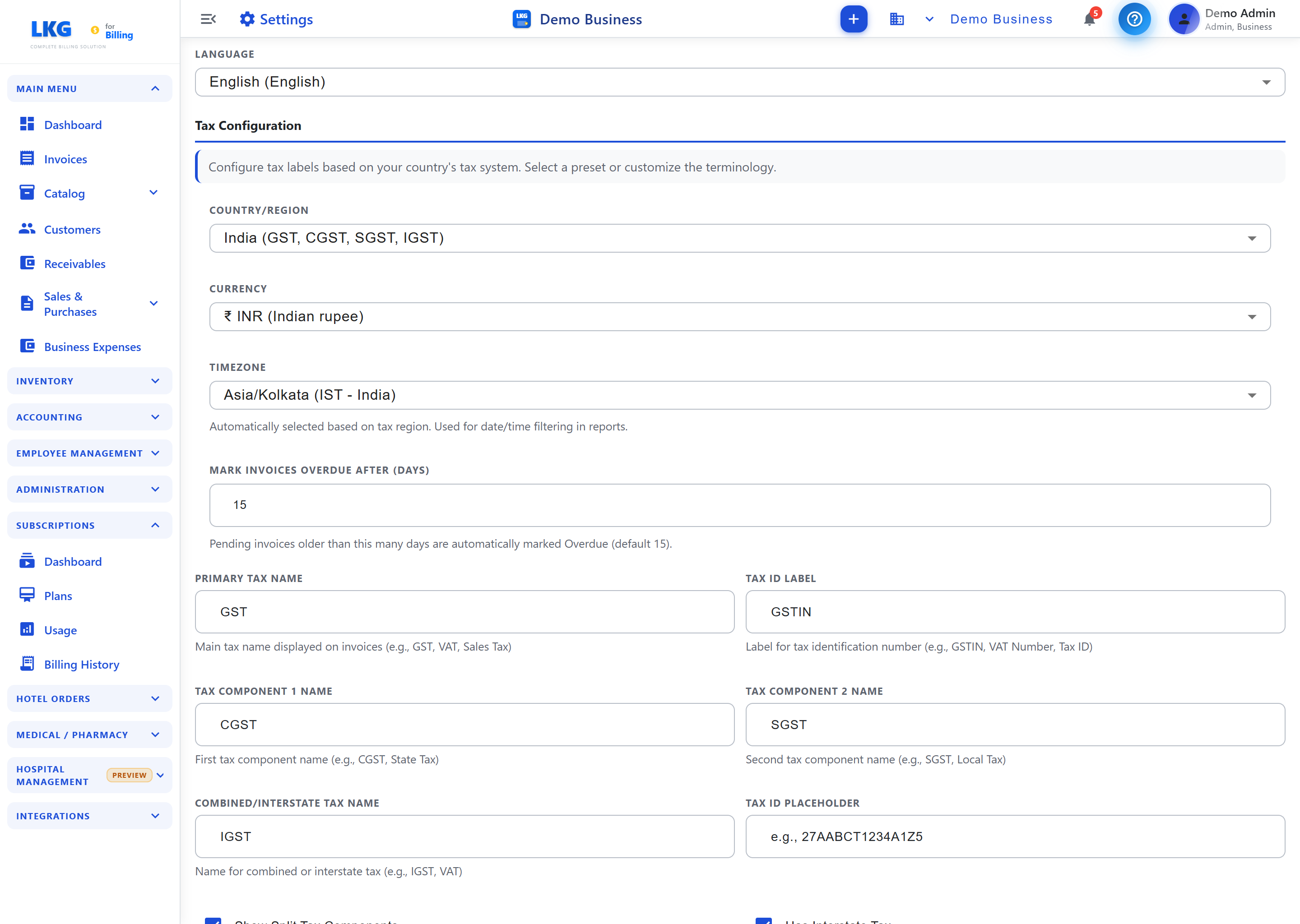Open the Country/Region dropdown showing India

coord(739,238)
